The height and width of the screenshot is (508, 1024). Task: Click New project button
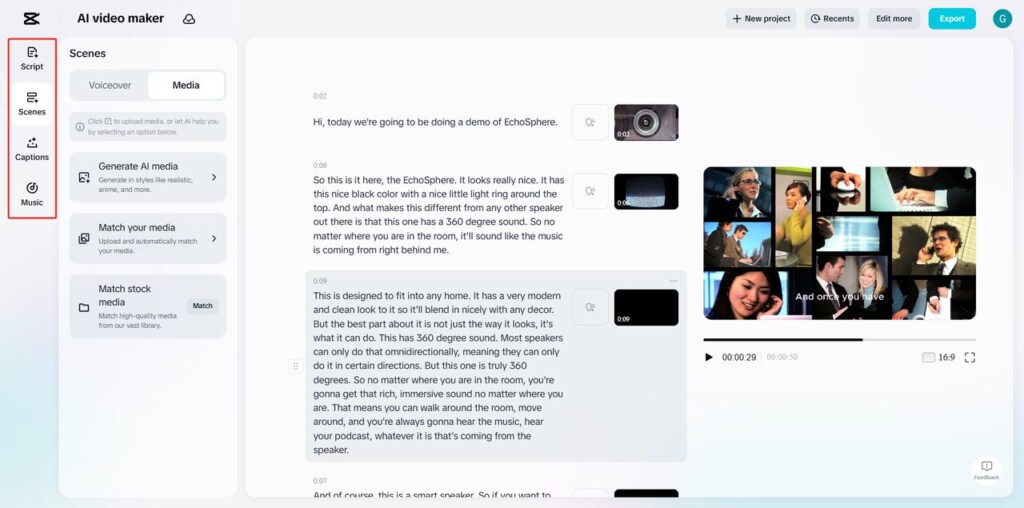click(x=761, y=18)
